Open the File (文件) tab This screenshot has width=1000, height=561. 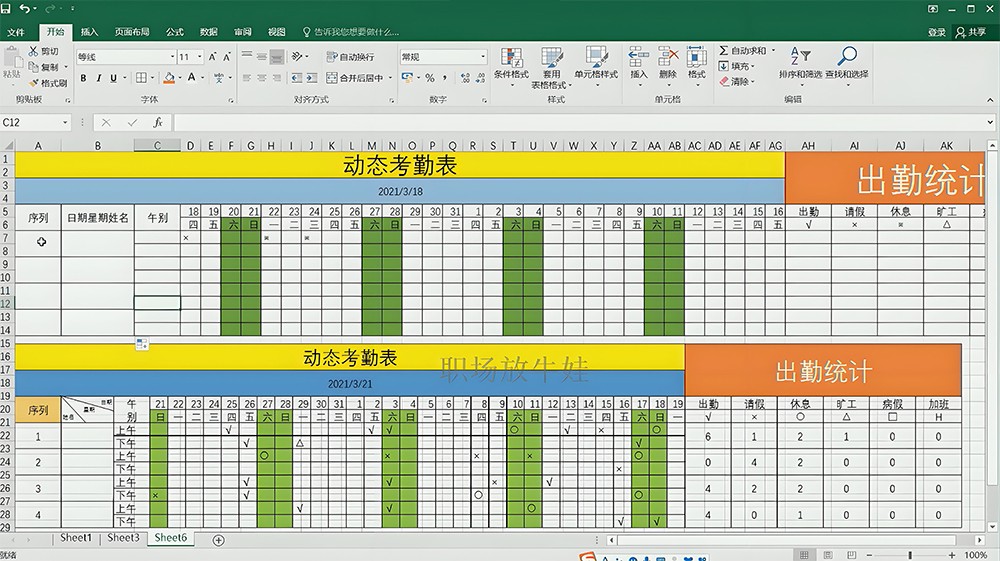15,32
